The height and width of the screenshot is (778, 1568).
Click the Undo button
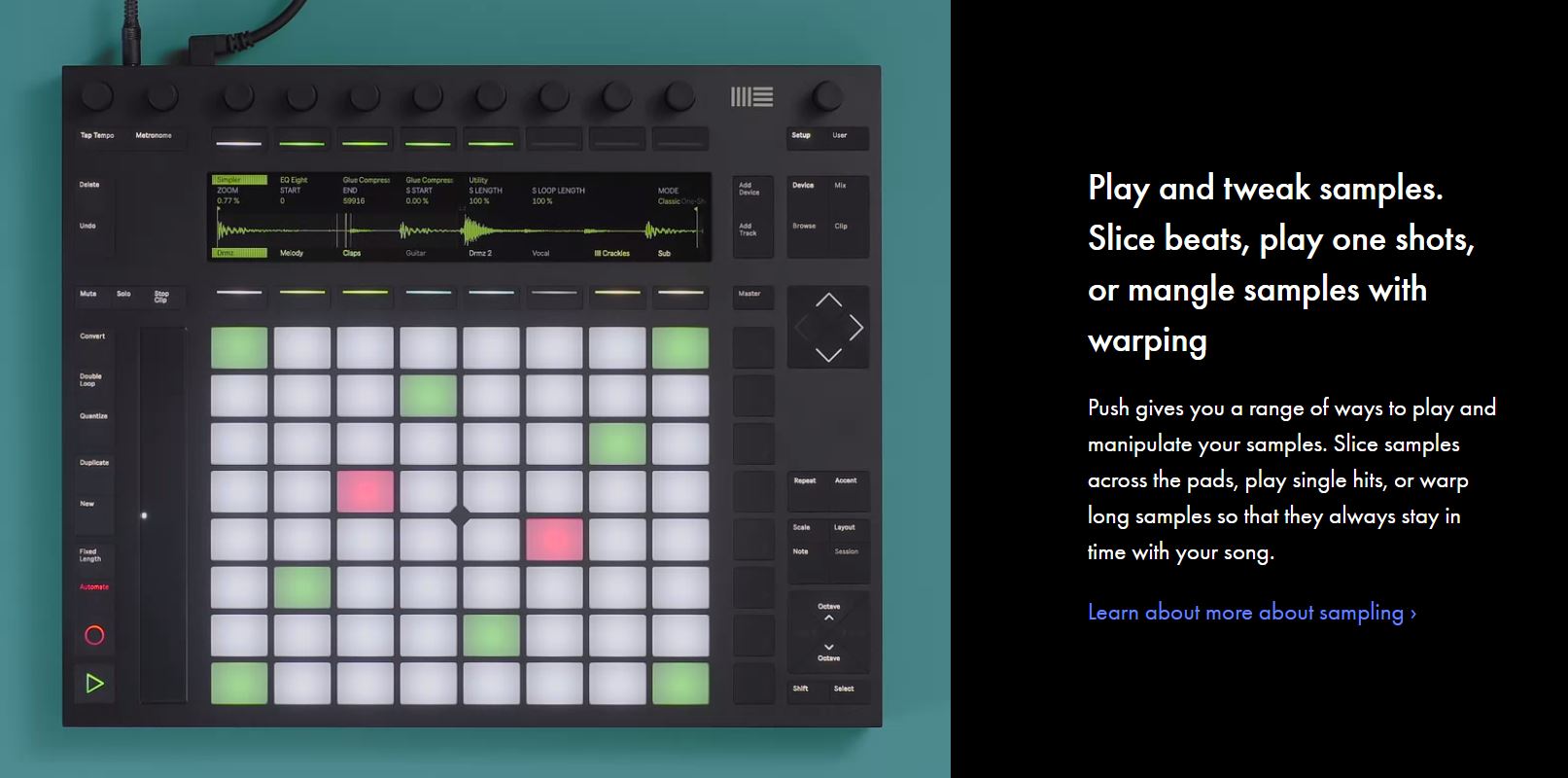(87, 226)
